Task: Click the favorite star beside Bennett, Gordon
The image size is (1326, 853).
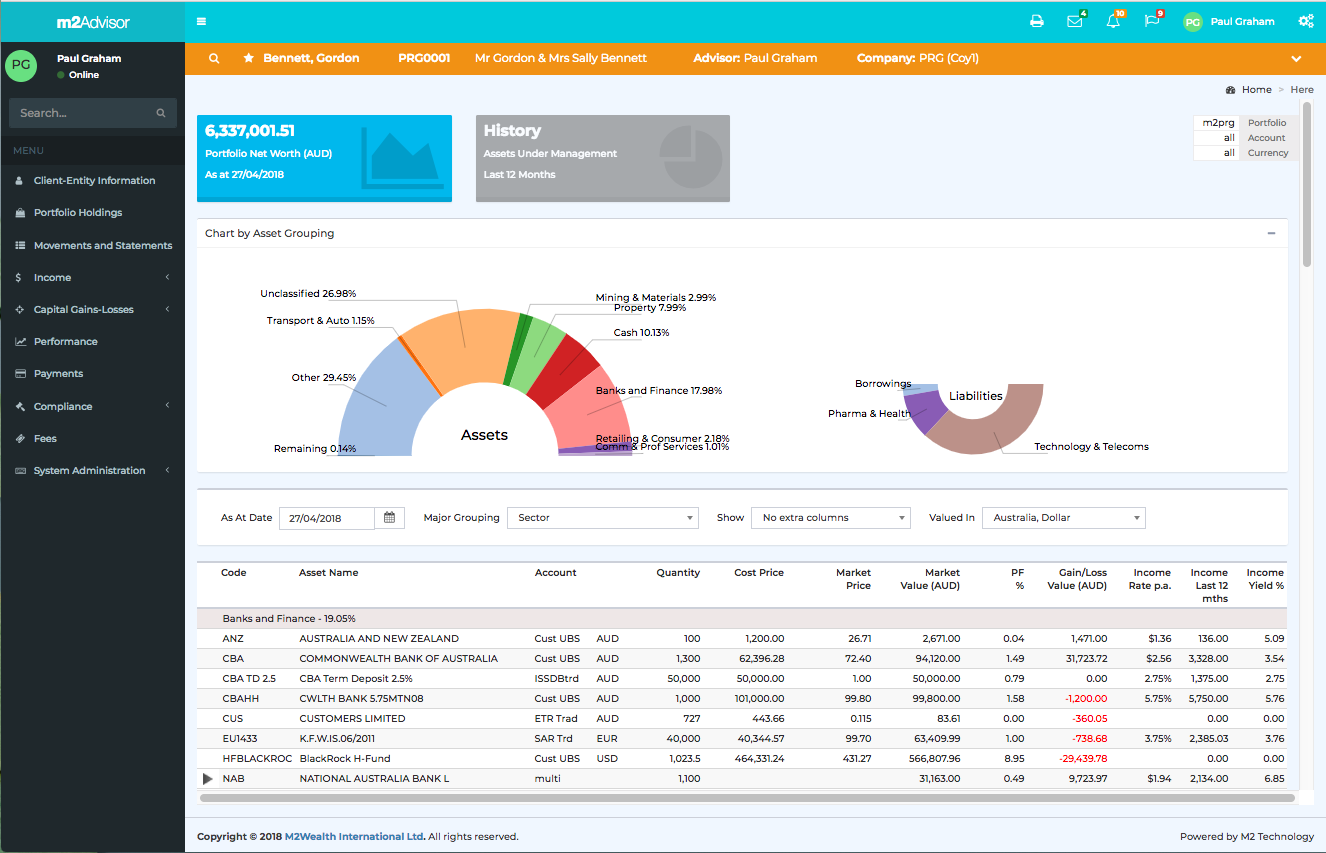Action: click(249, 58)
